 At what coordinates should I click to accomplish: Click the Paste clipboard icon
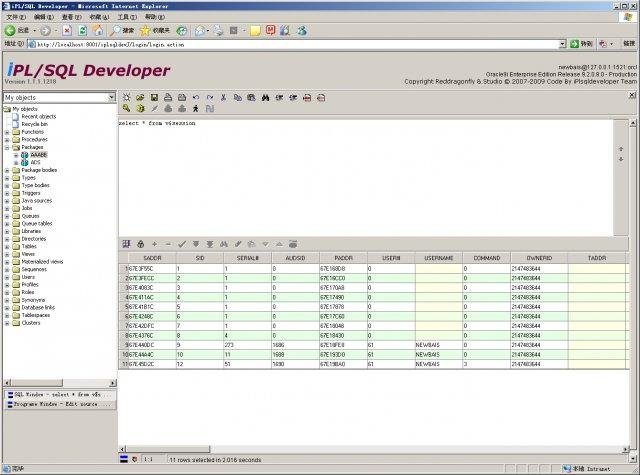[251, 98]
